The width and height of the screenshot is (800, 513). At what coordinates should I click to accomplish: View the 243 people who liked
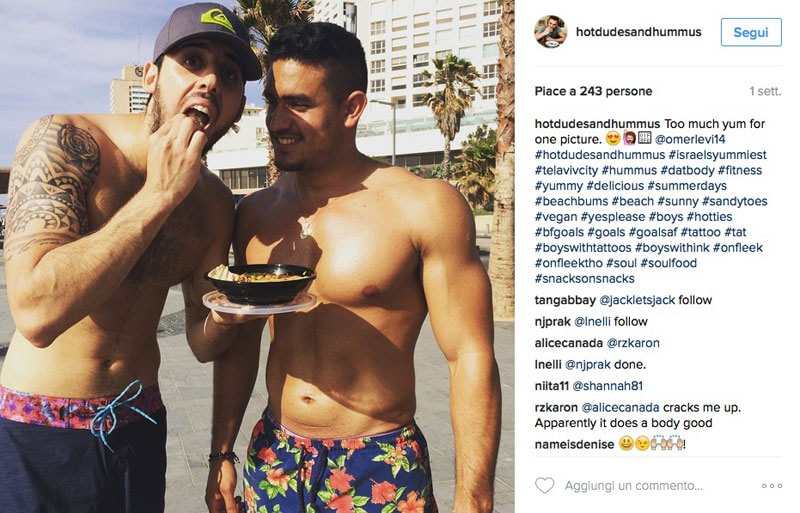click(593, 91)
